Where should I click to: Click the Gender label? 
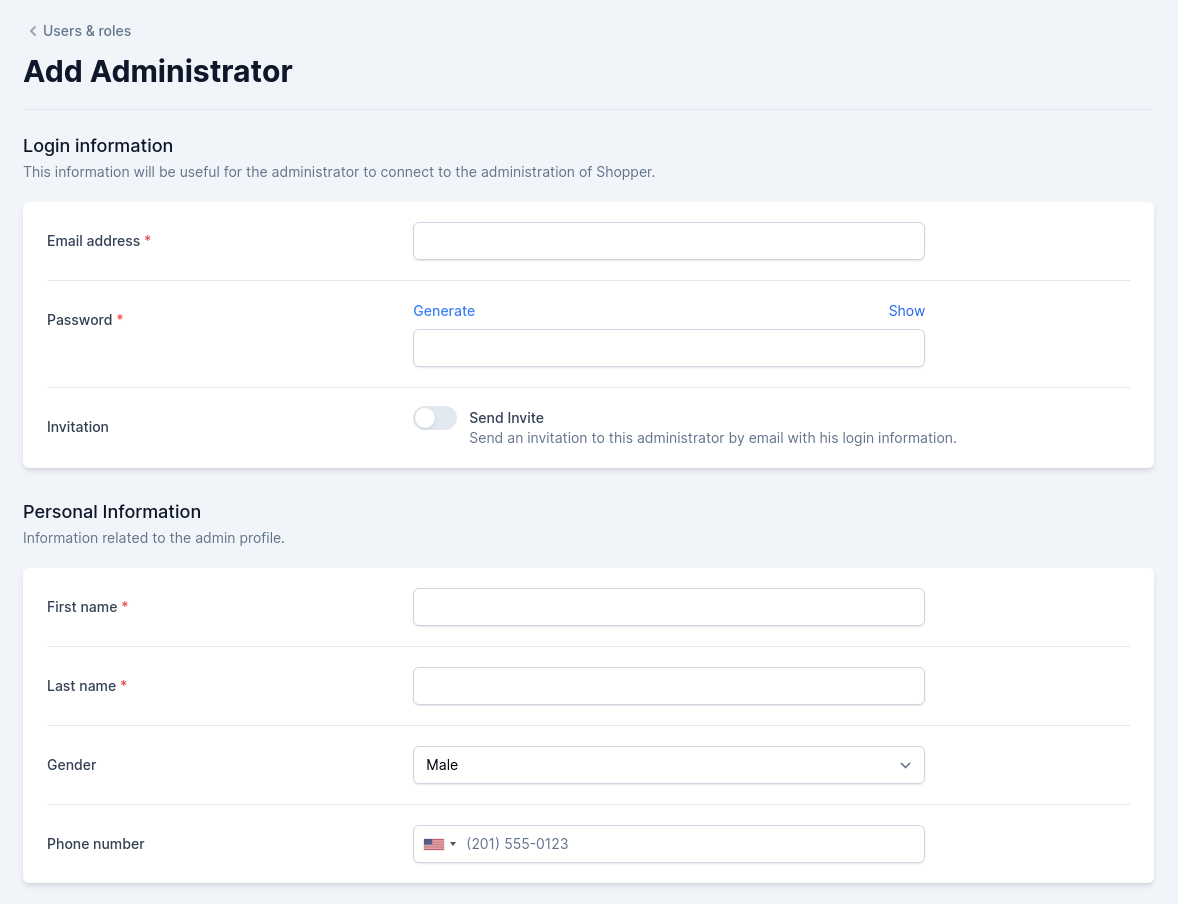pos(71,765)
